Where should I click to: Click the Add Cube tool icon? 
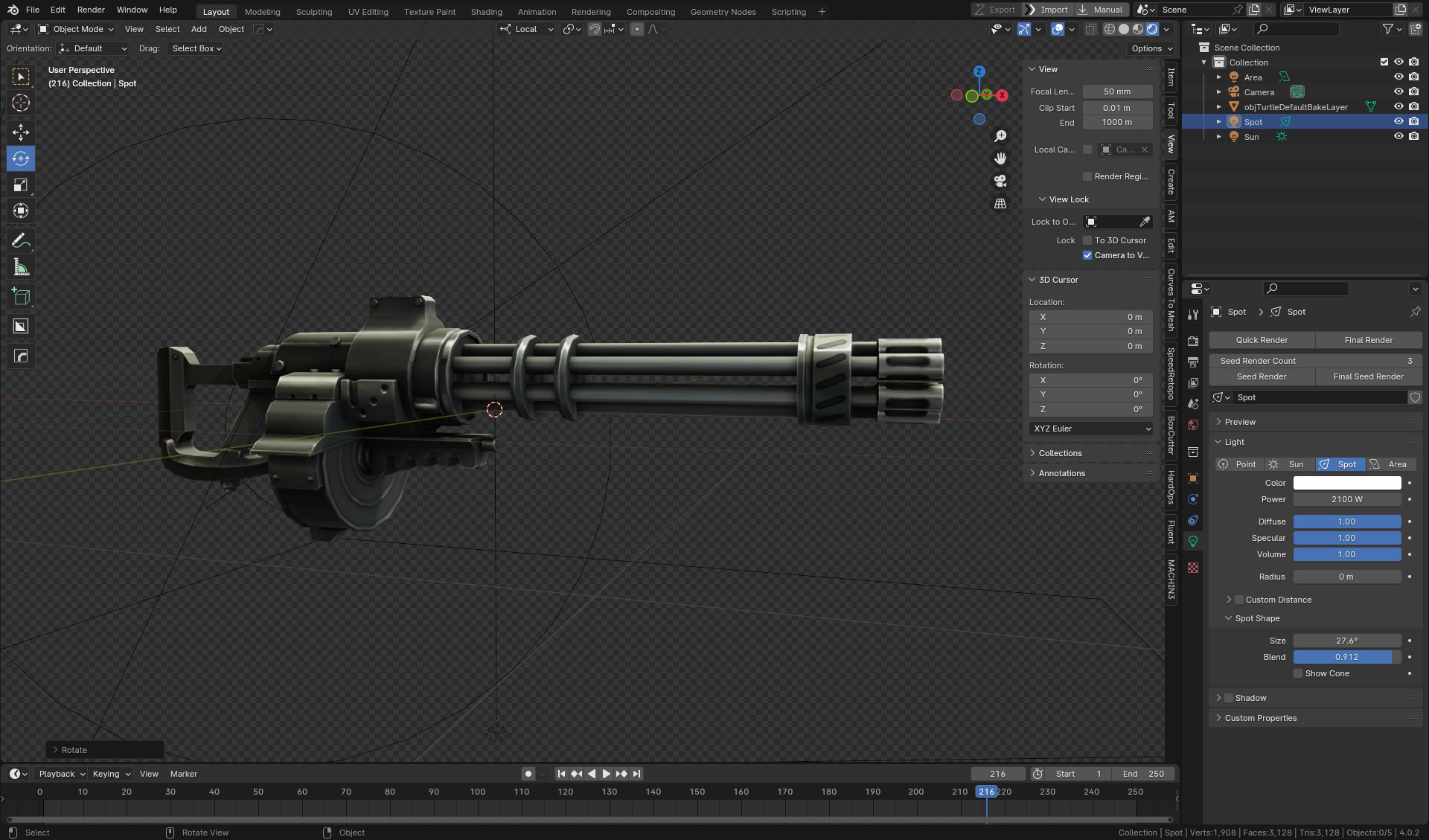[21, 297]
